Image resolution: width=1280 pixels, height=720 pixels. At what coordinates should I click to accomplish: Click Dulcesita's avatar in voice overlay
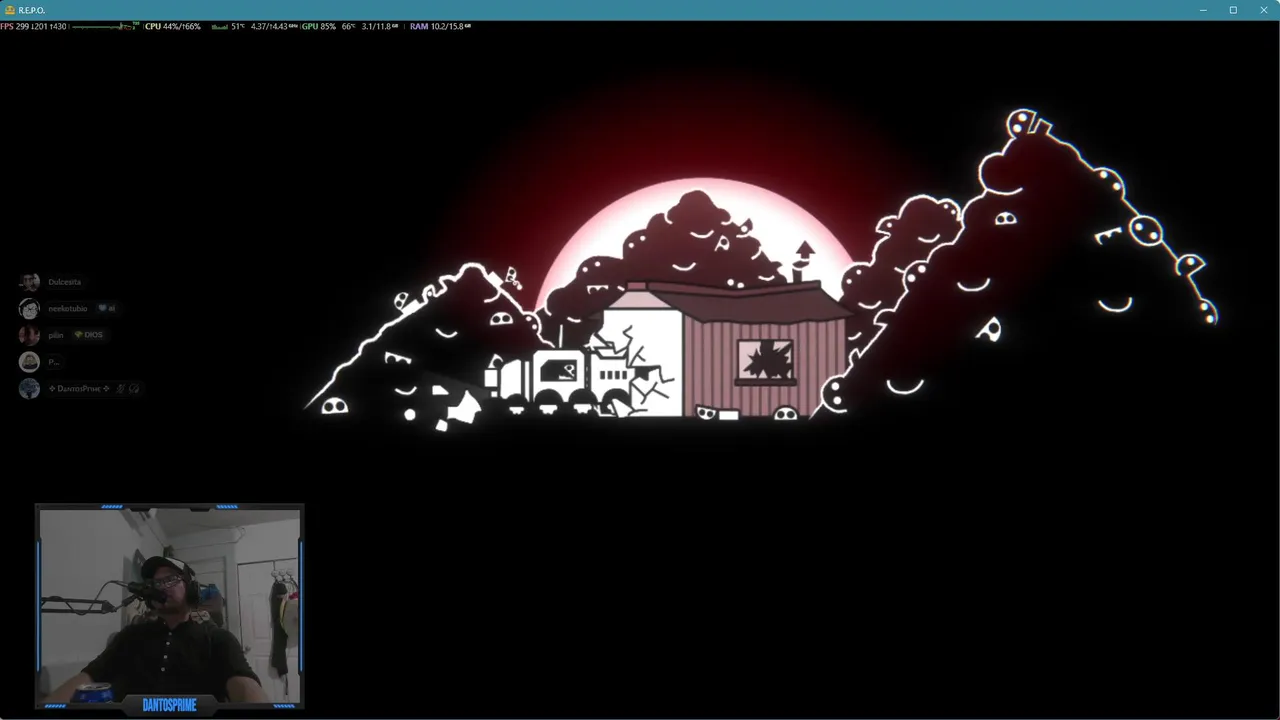point(30,282)
